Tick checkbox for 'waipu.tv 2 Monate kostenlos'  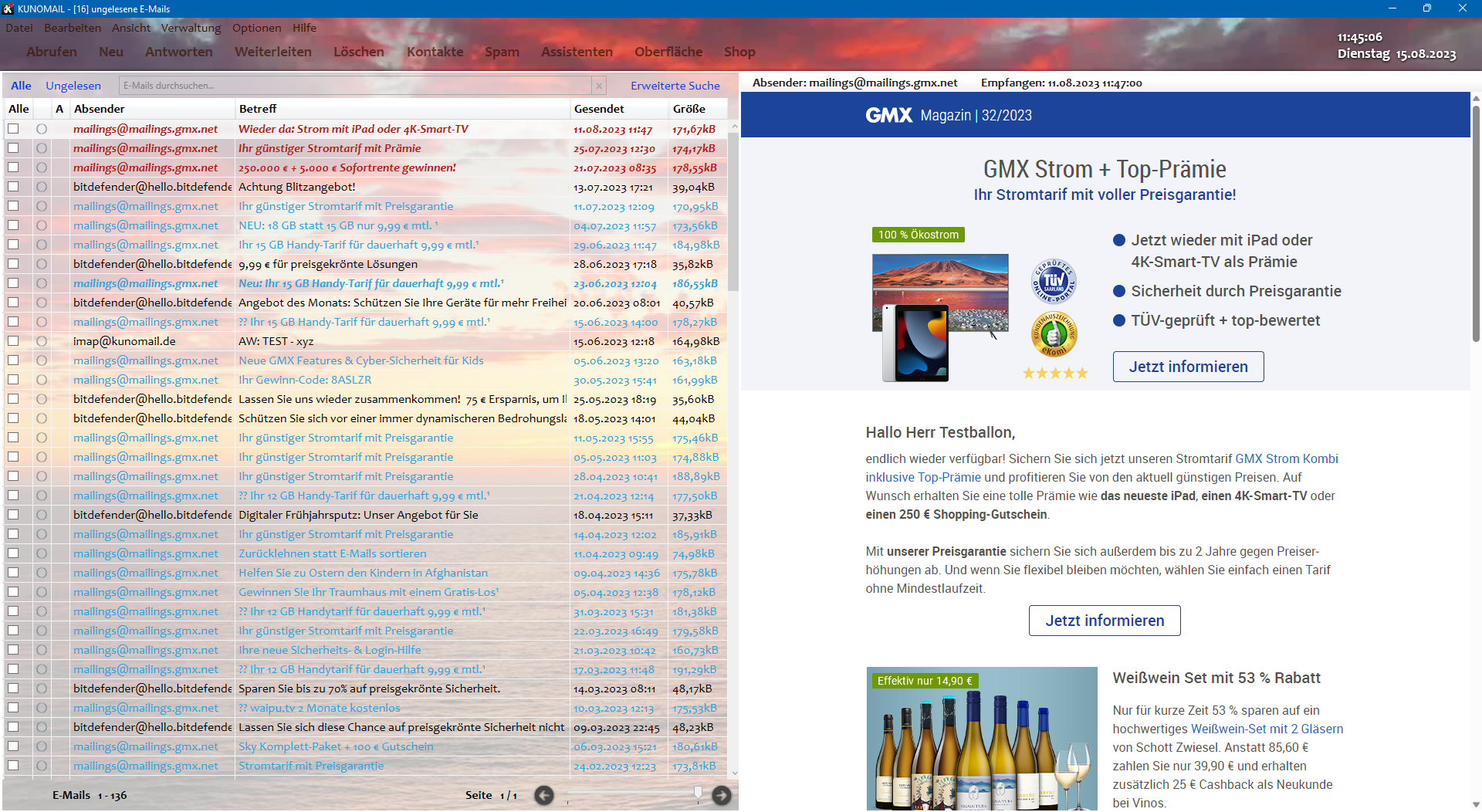click(x=13, y=708)
